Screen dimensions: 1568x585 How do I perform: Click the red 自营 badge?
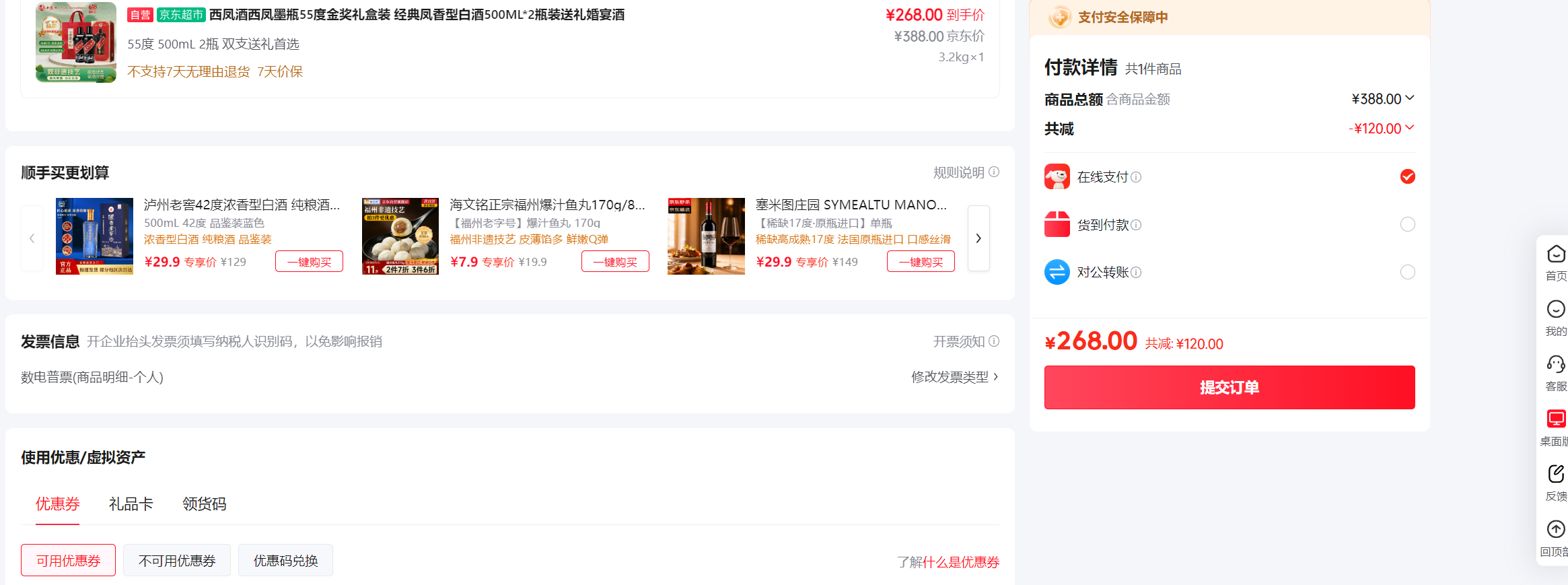[140, 15]
